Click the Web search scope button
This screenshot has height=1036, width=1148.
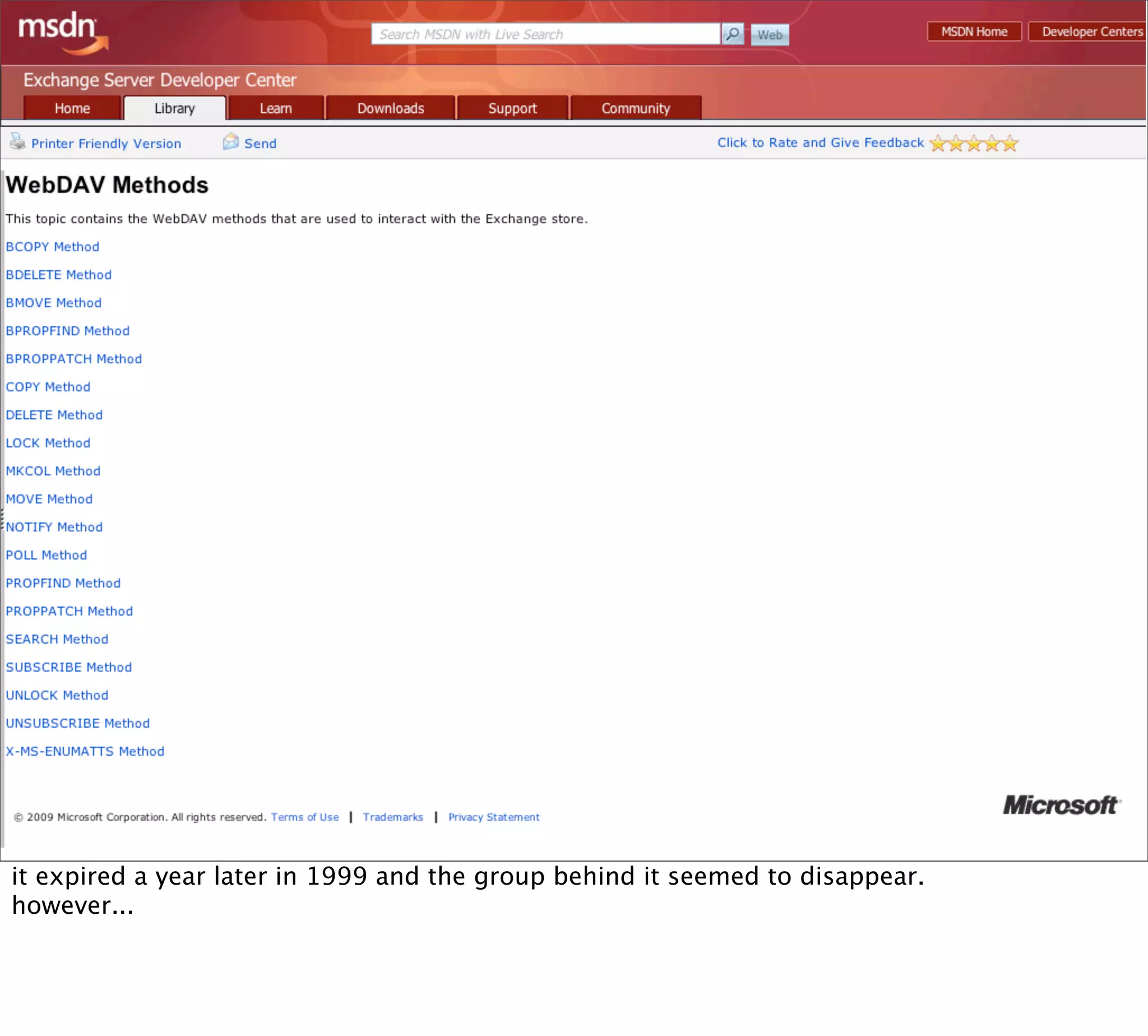click(770, 35)
